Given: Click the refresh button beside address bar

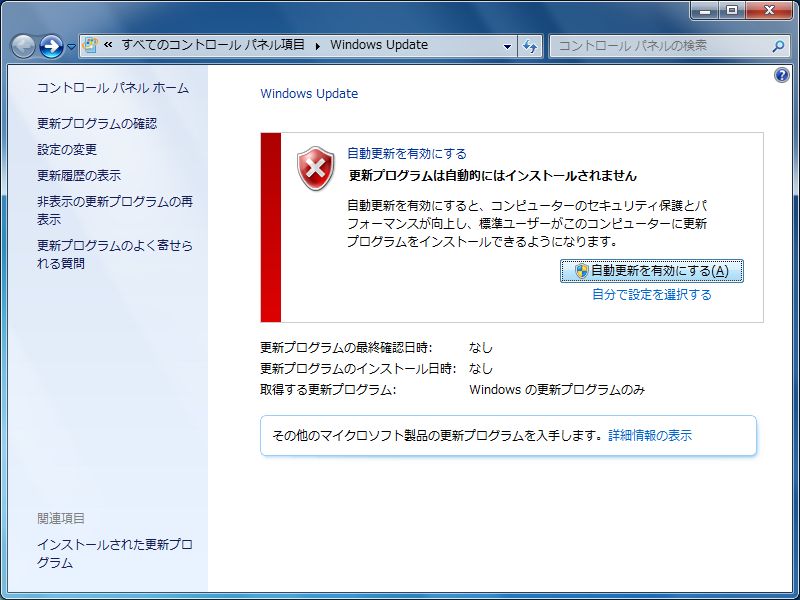Looking at the screenshot, I should (x=530, y=46).
